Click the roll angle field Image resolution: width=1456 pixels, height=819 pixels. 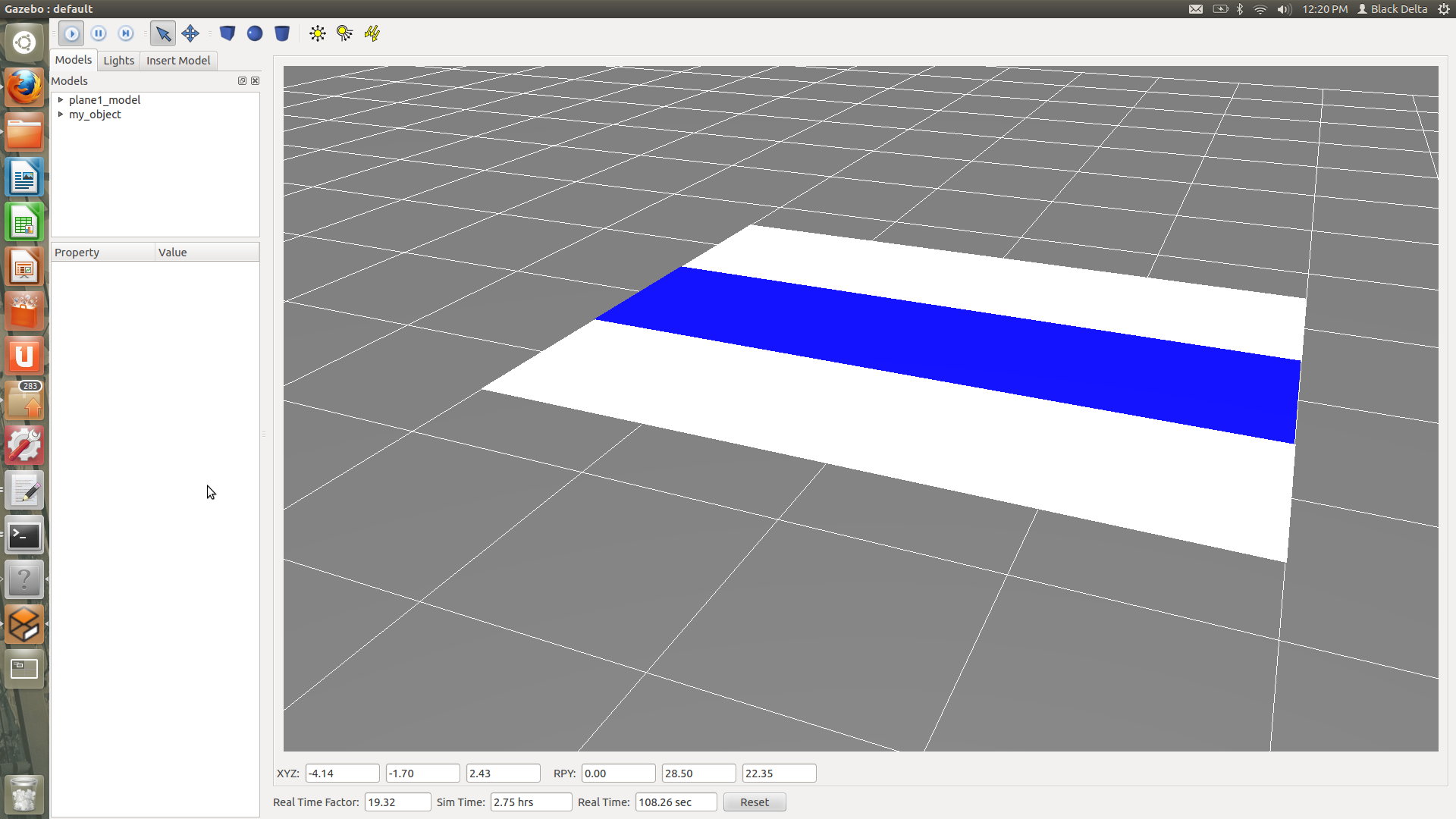point(618,773)
